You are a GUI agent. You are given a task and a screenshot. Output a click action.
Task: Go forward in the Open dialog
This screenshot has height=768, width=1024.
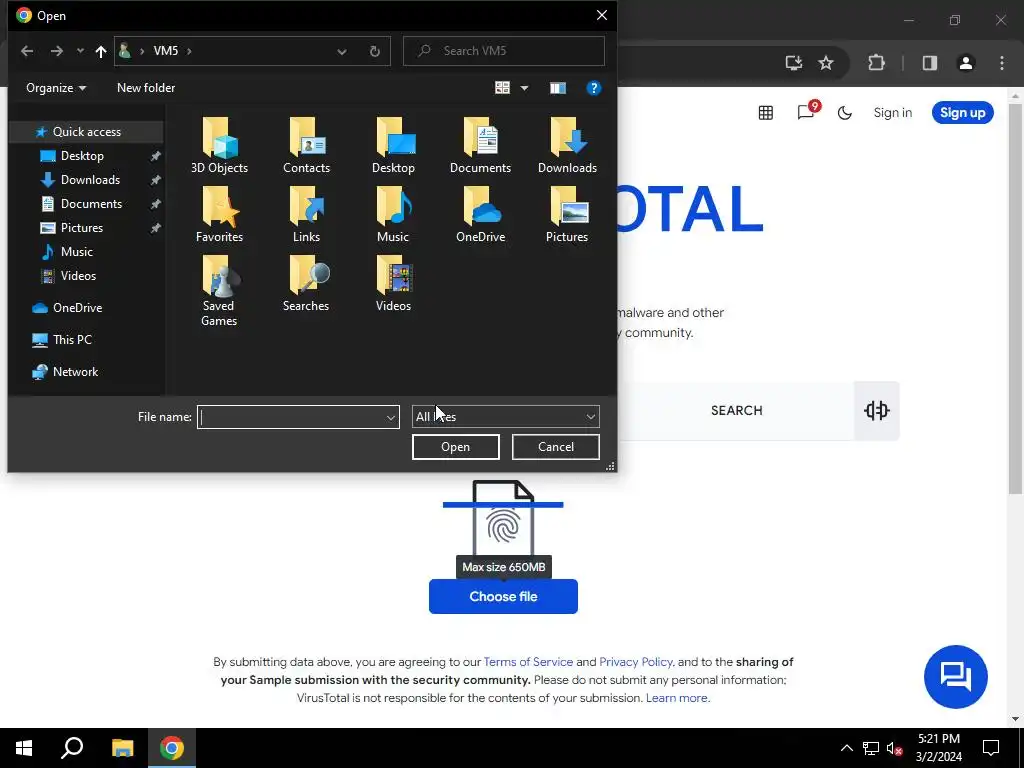tap(57, 51)
